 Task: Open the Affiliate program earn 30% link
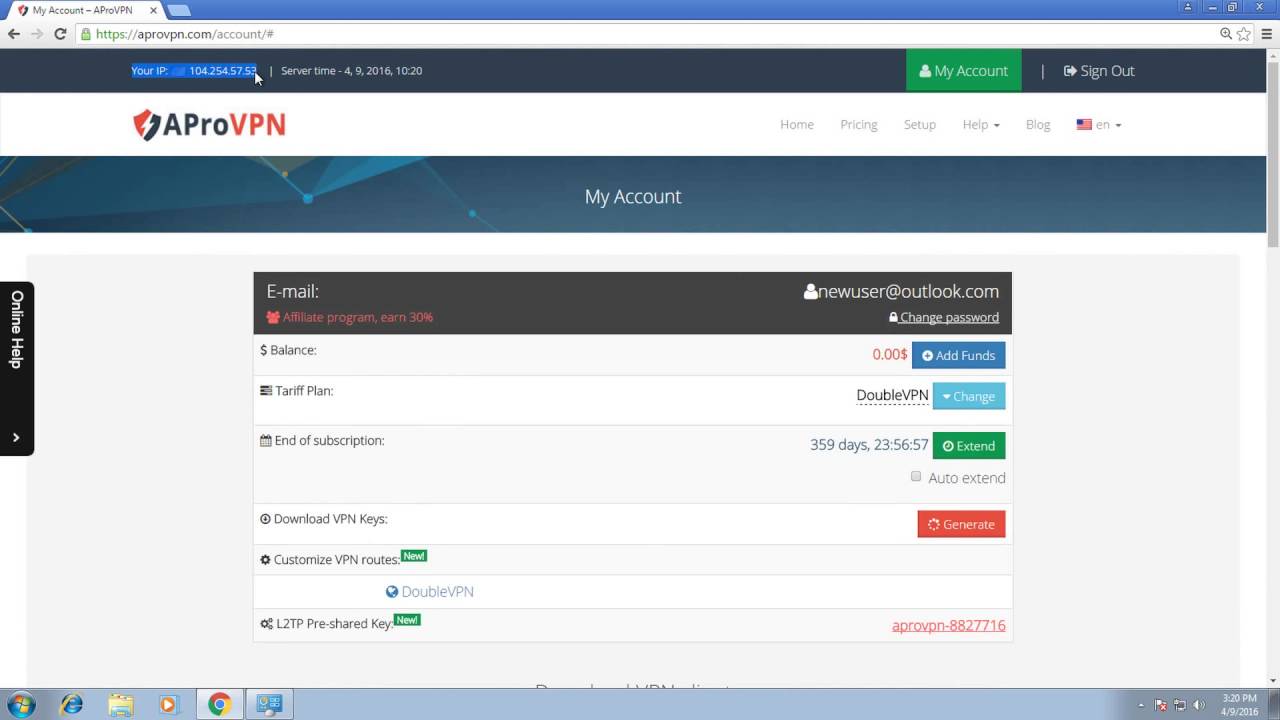point(350,317)
